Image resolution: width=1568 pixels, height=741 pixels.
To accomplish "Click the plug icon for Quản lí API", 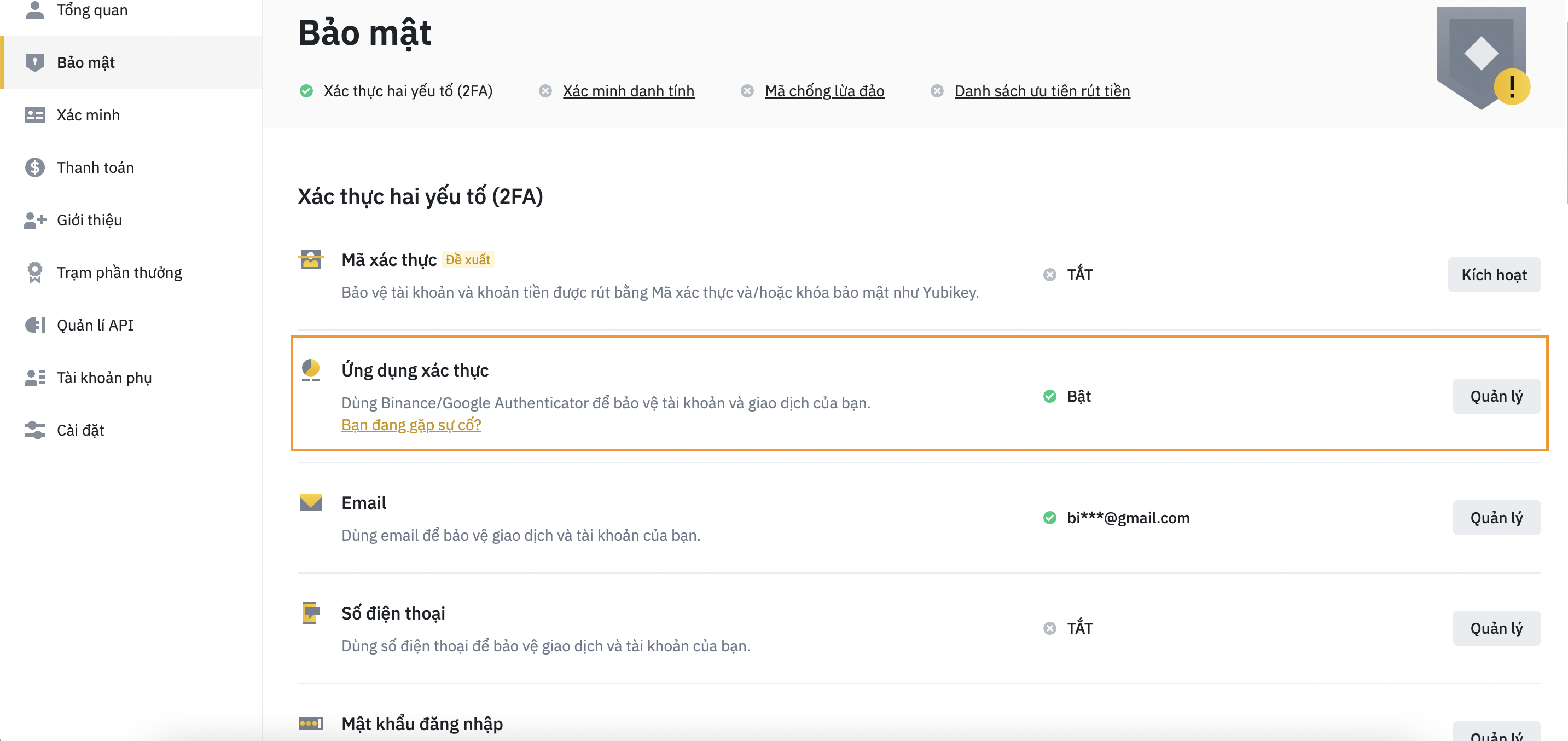I will pos(34,325).
